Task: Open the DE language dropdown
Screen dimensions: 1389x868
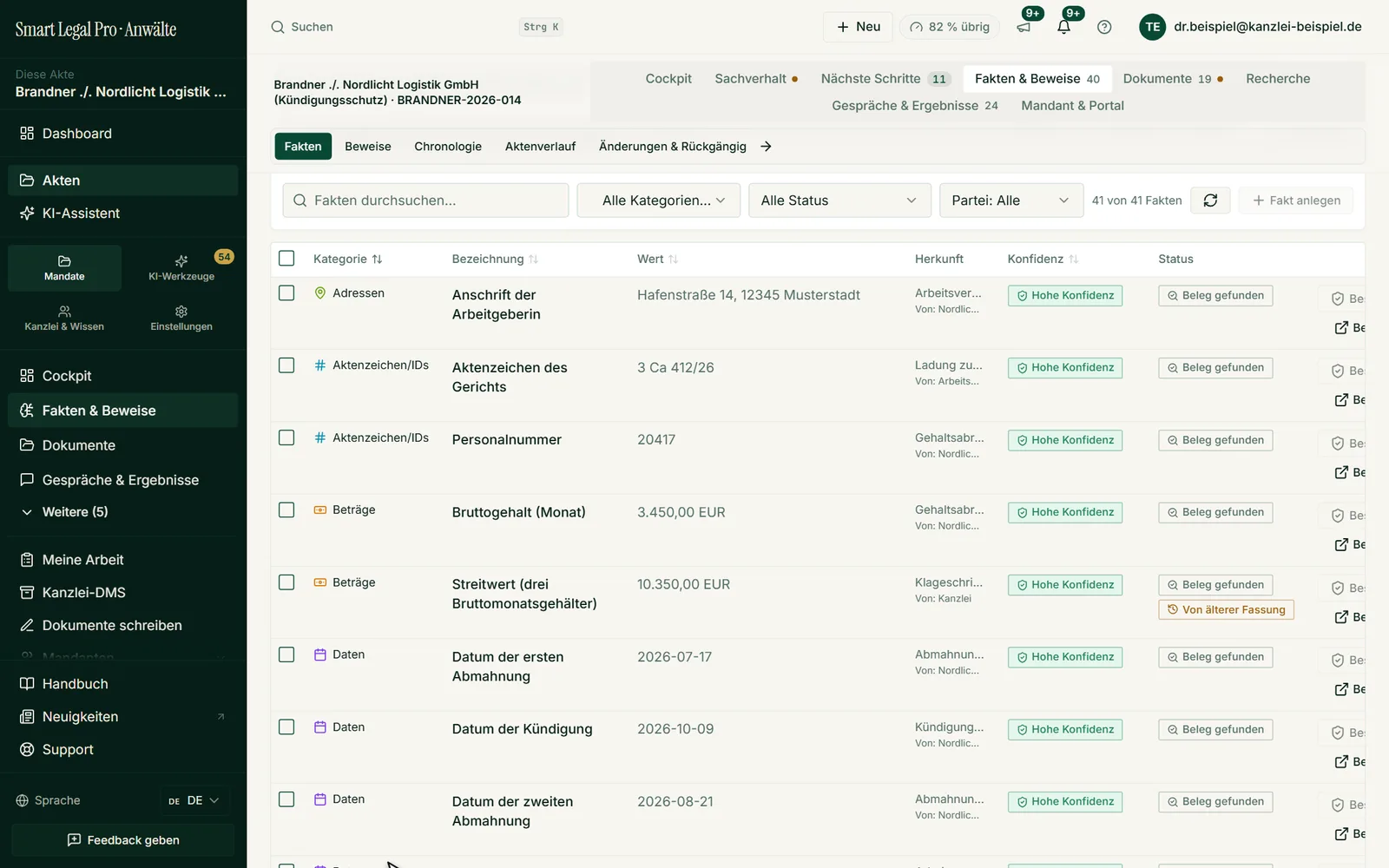Action: (194, 800)
